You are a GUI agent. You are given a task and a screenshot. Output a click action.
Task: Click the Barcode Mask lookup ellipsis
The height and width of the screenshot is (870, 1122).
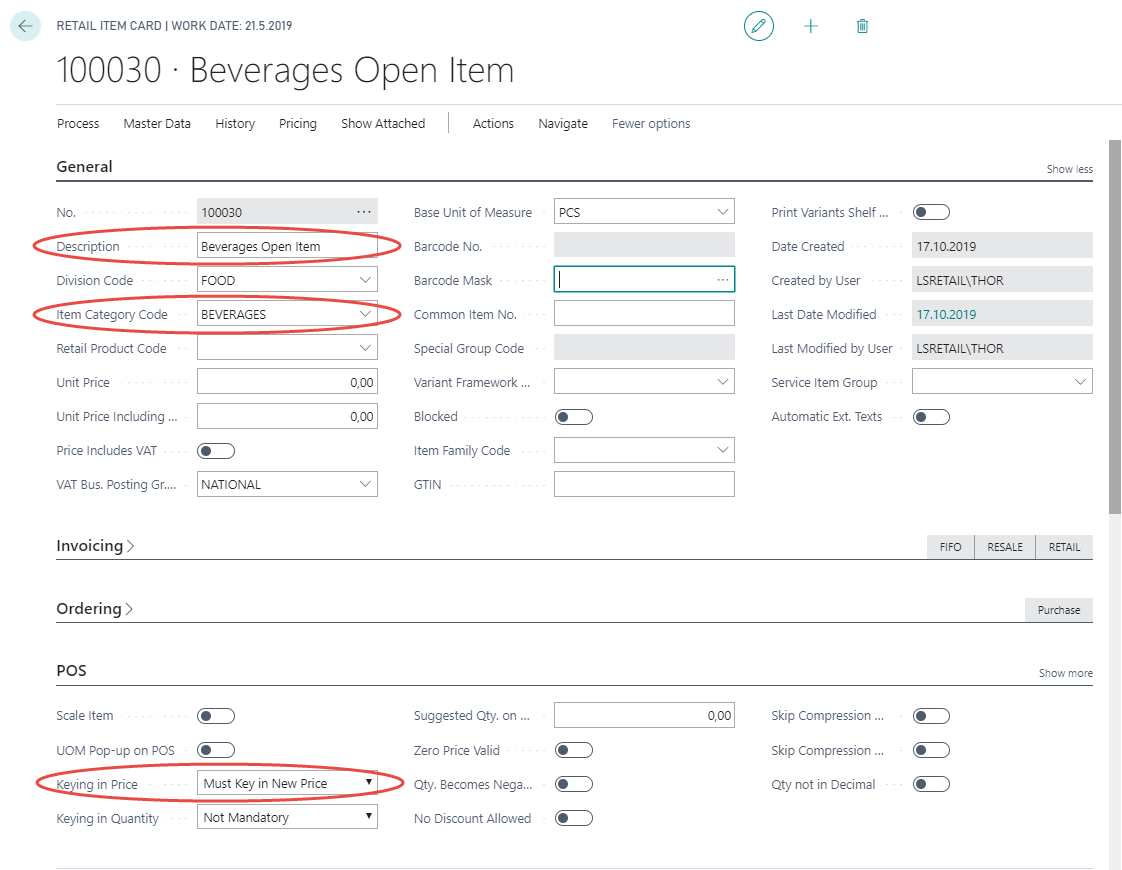click(723, 280)
